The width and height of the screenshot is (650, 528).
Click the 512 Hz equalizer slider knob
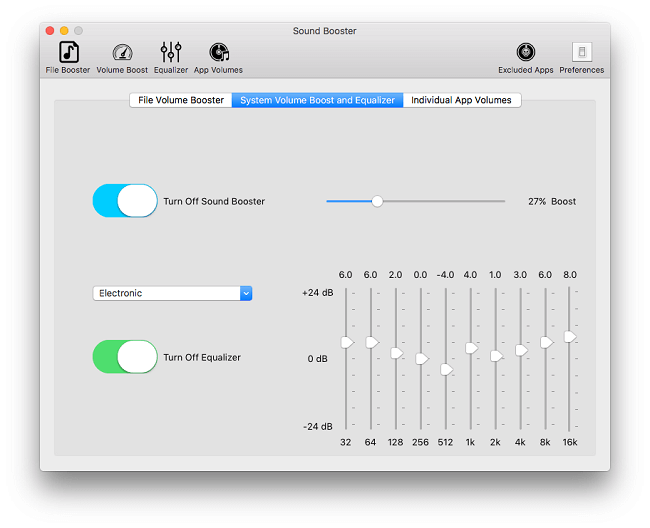[446, 369]
